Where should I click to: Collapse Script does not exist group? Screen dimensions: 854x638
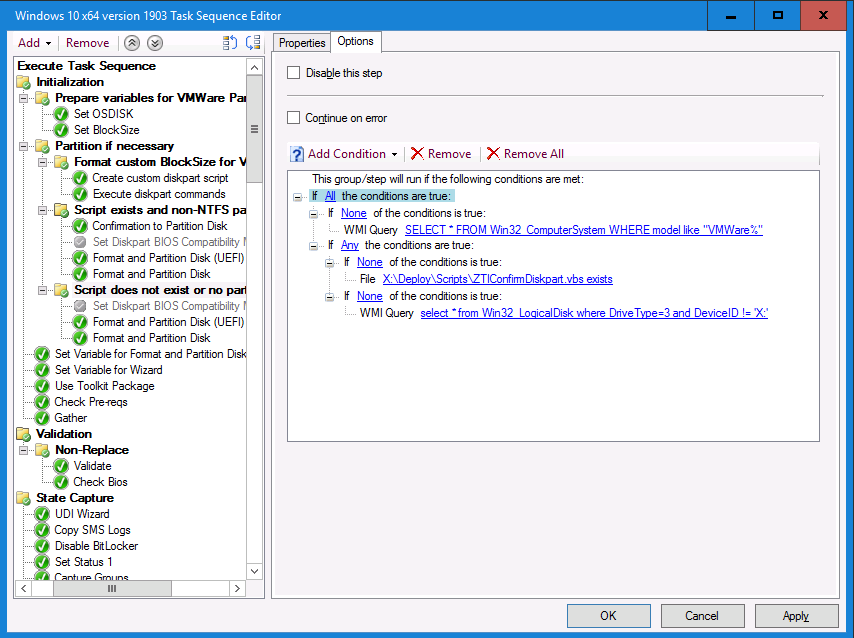pyautogui.click(x=42, y=290)
